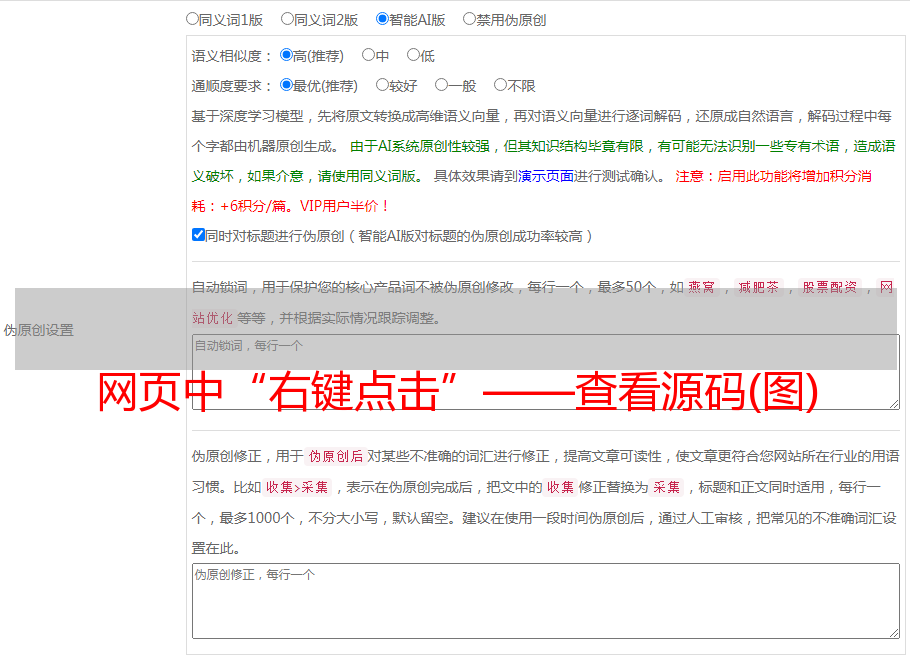The image size is (911, 658).
Task: Set 通顺度要求 to 最优(推荐)
Action: point(287,86)
